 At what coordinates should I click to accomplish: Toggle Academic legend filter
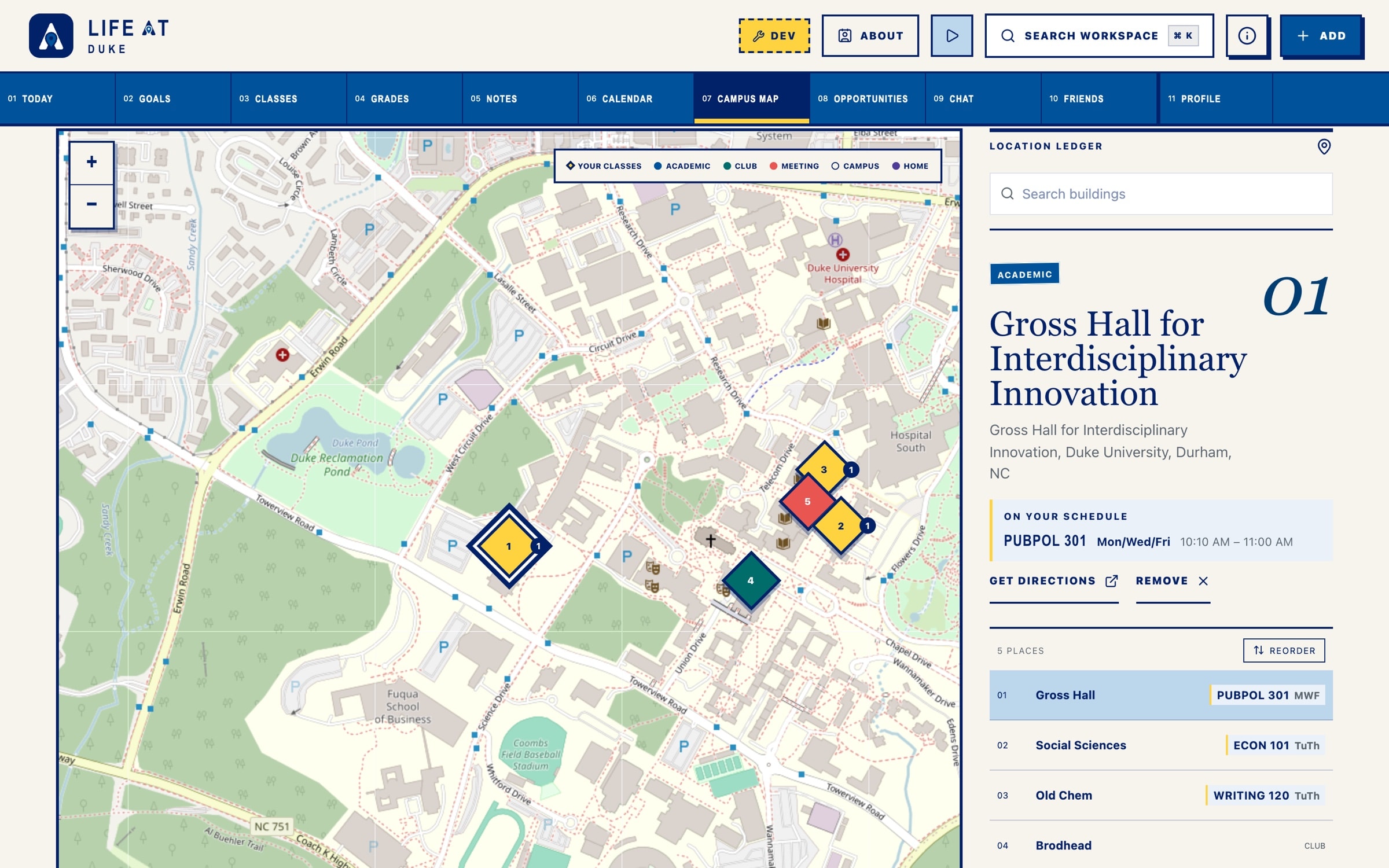[x=682, y=166]
